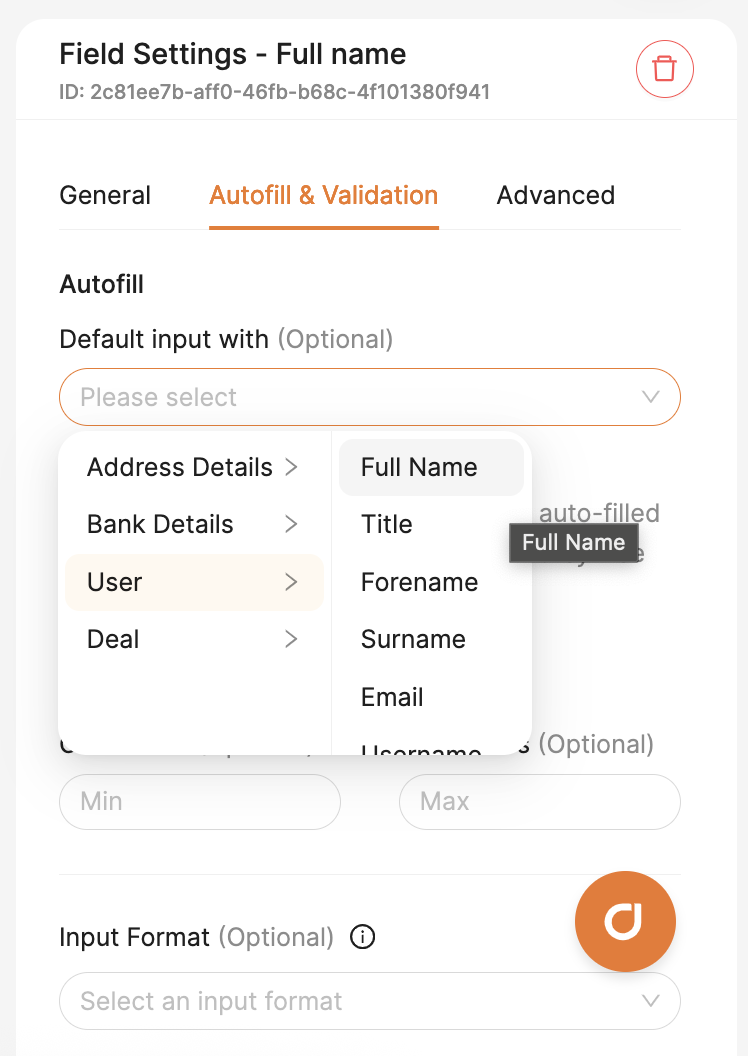
Task: Pick Email from the autofill list
Action: tap(431, 697)
